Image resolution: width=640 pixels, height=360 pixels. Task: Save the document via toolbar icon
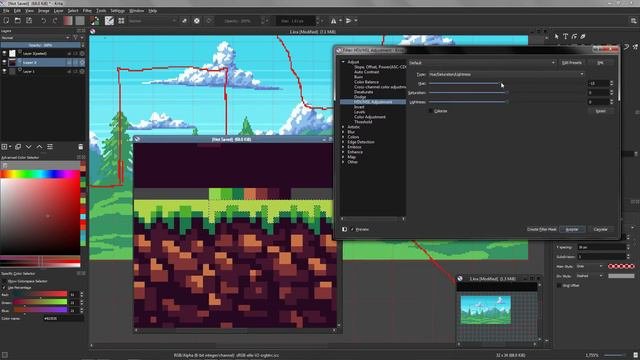29,20
